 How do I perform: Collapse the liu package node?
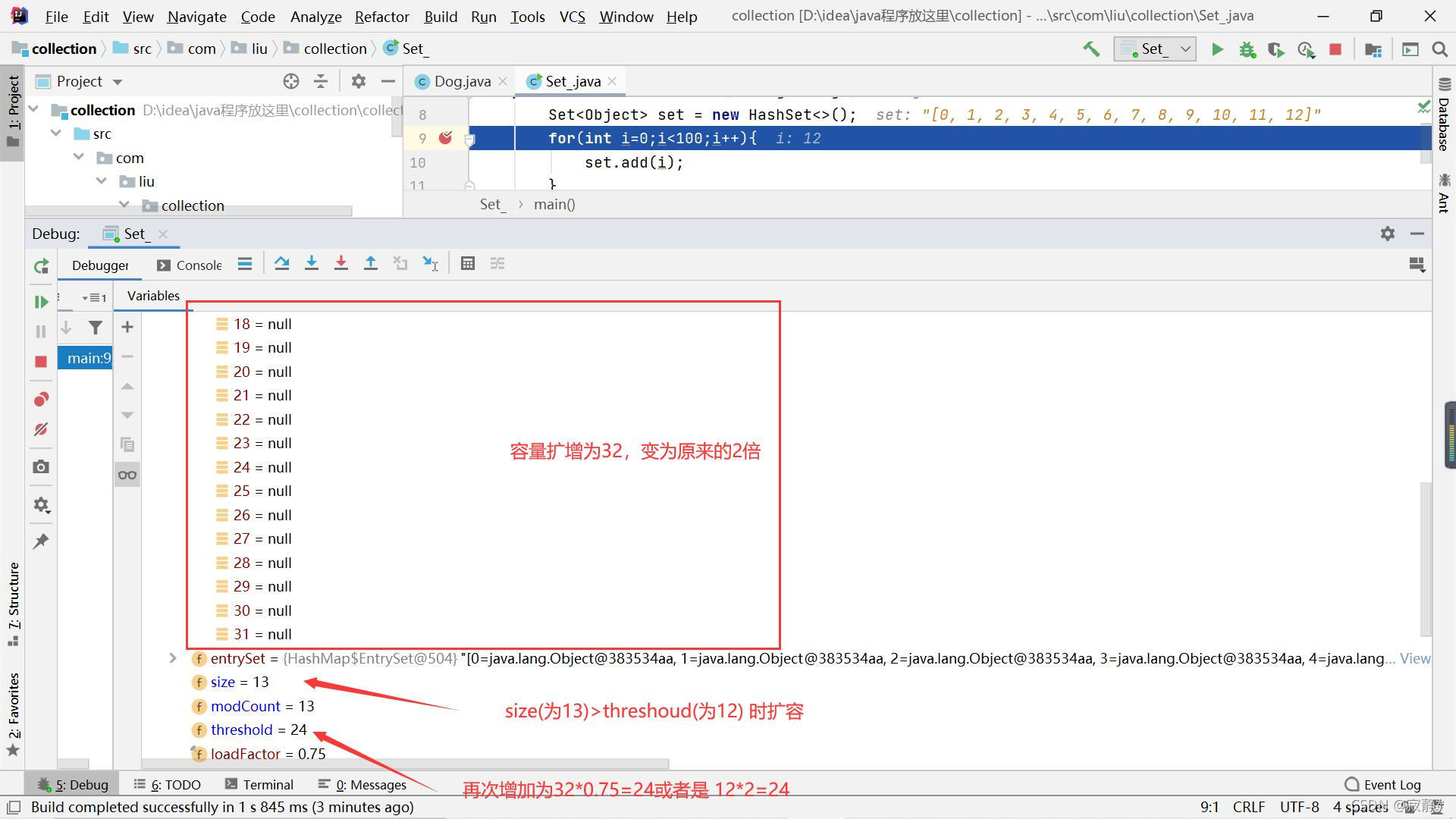pos(102,181)
